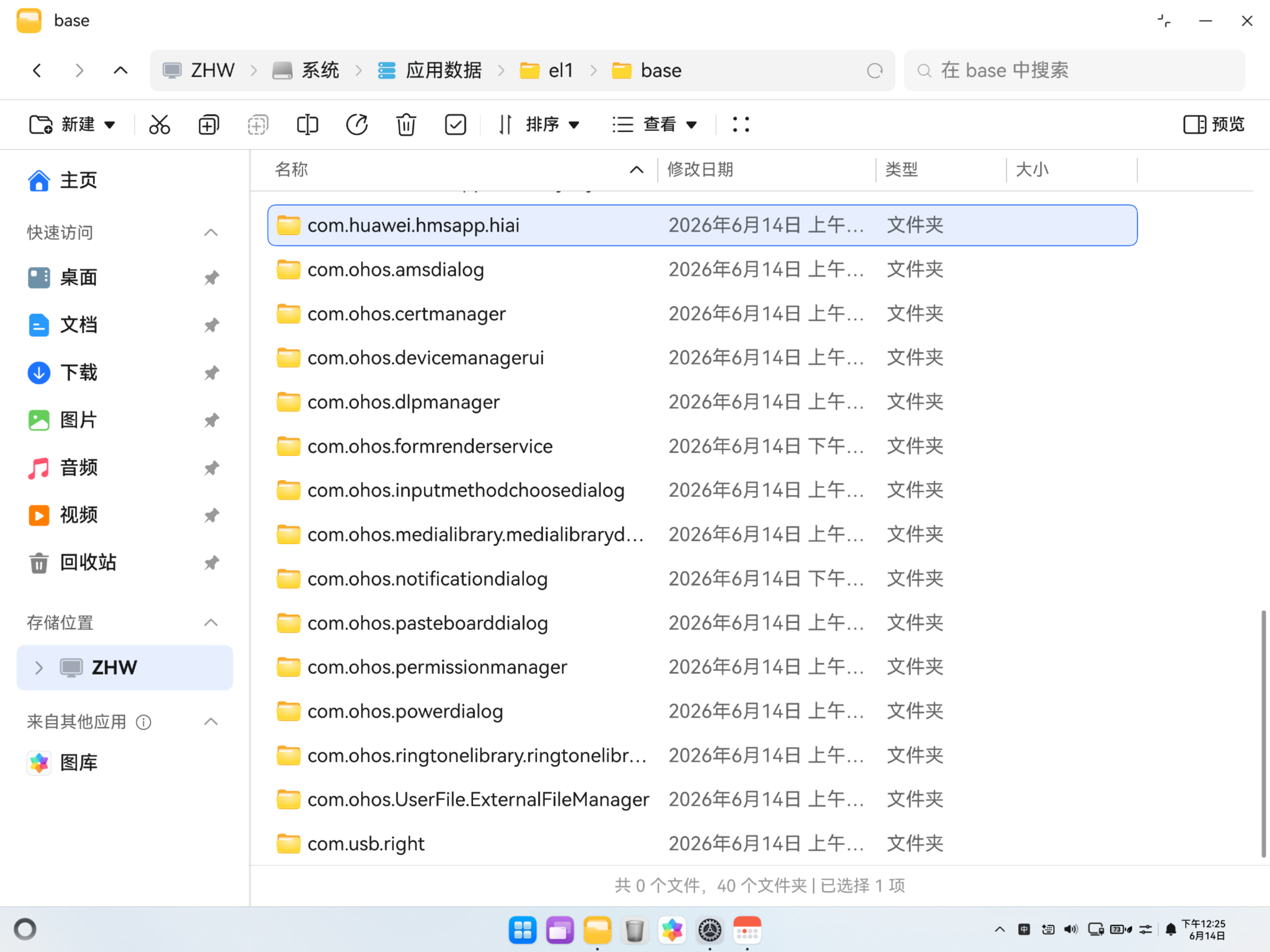
Task: Select 应用数据 in the breadcrumb path
Action: tap(430, 70)
